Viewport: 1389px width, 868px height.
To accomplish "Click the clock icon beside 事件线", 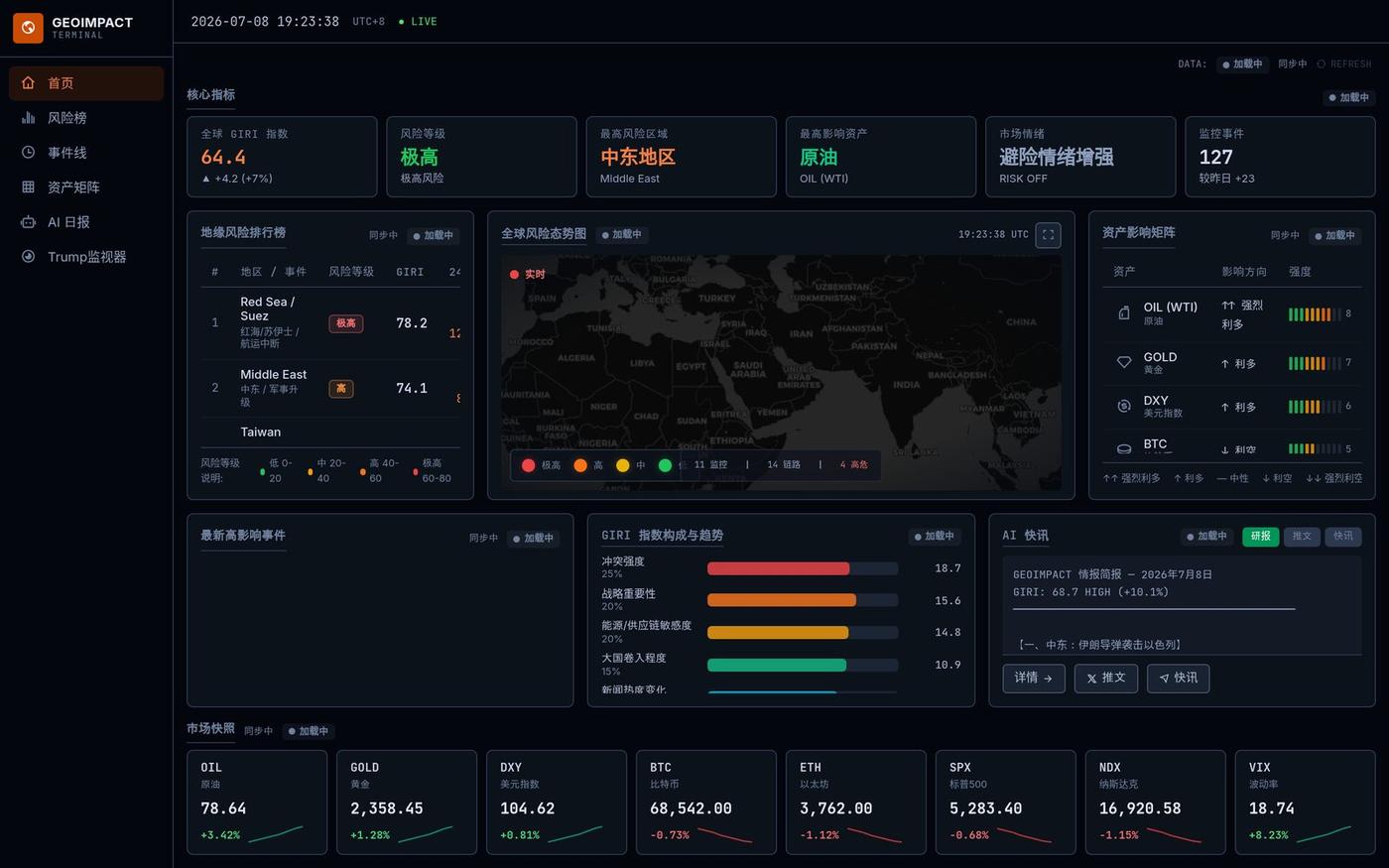I will click(x=28, y=153).
